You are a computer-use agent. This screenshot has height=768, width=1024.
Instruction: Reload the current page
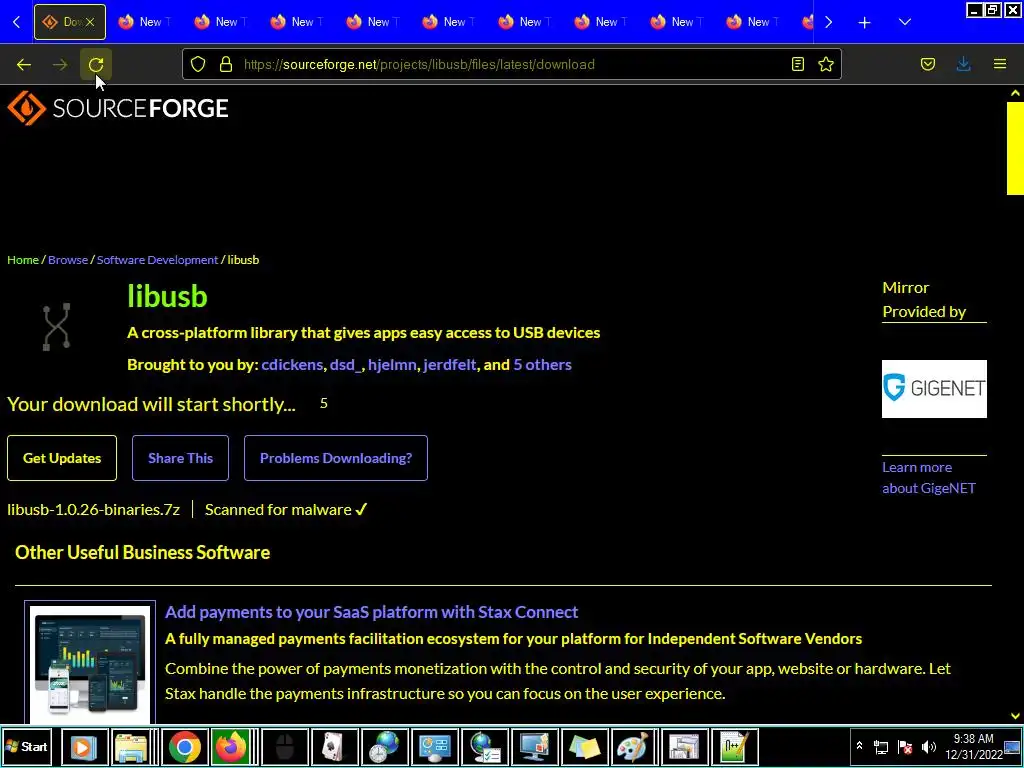point(96,64)
